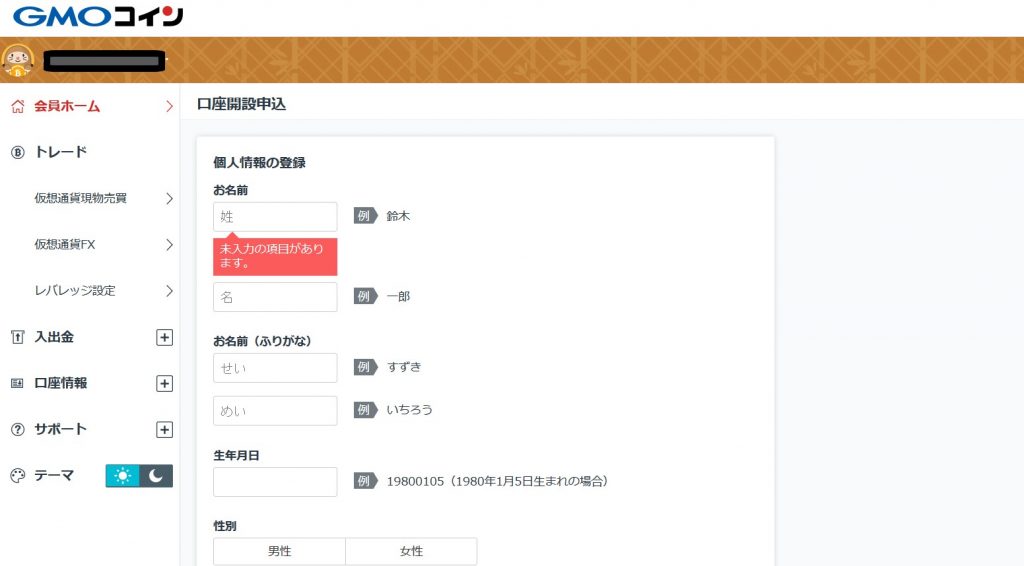Click the 生年月日 birthdate input field
The image size is (1024, 566).
pos(275,482)
